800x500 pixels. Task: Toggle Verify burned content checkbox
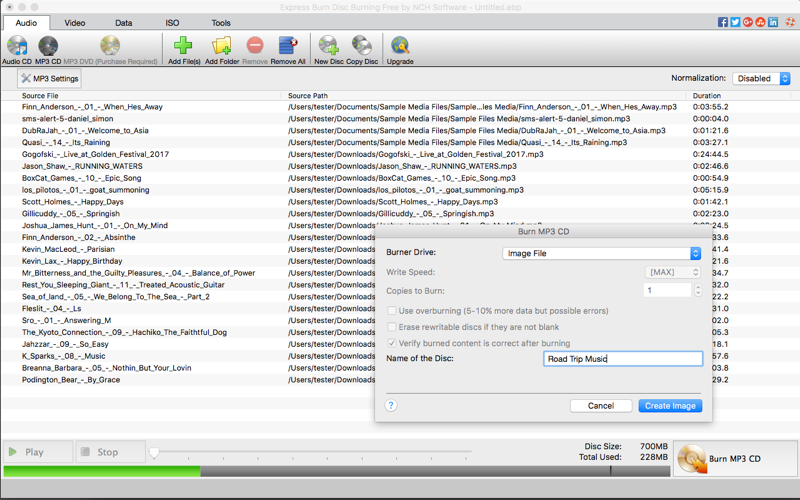pyautogui.click(x=392, y=343)
